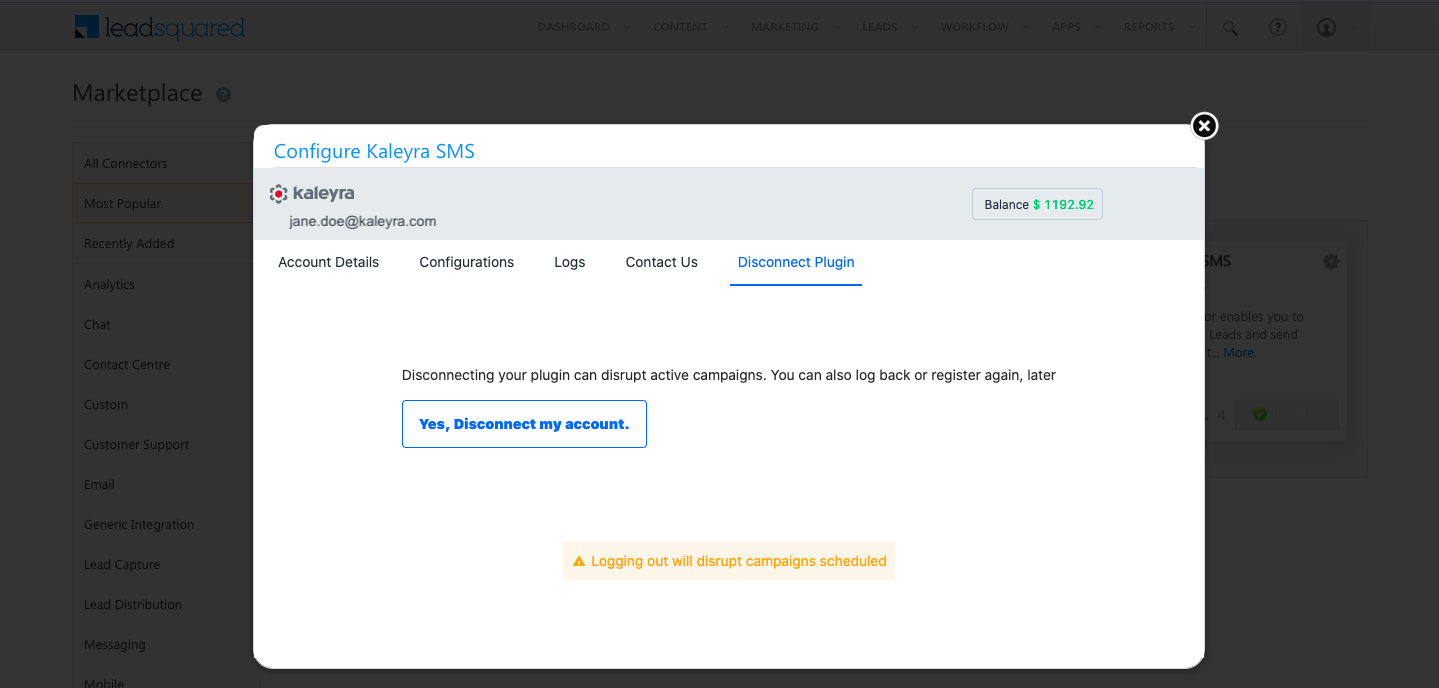
Task: Click the Configure Kaleyra SMS title
Action: click(374, 151)
